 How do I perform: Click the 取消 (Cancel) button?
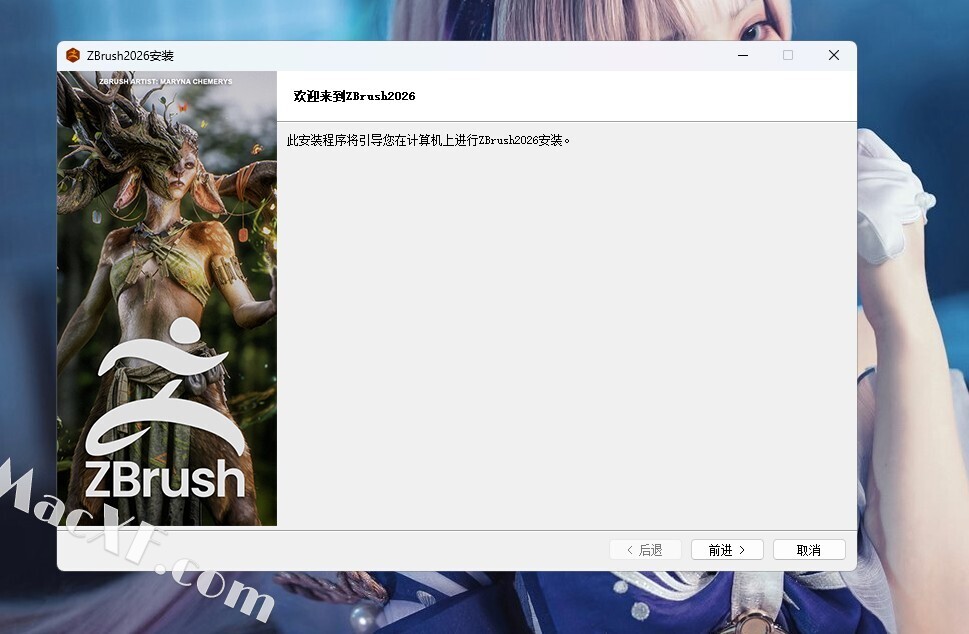click(x=809, y=550)
